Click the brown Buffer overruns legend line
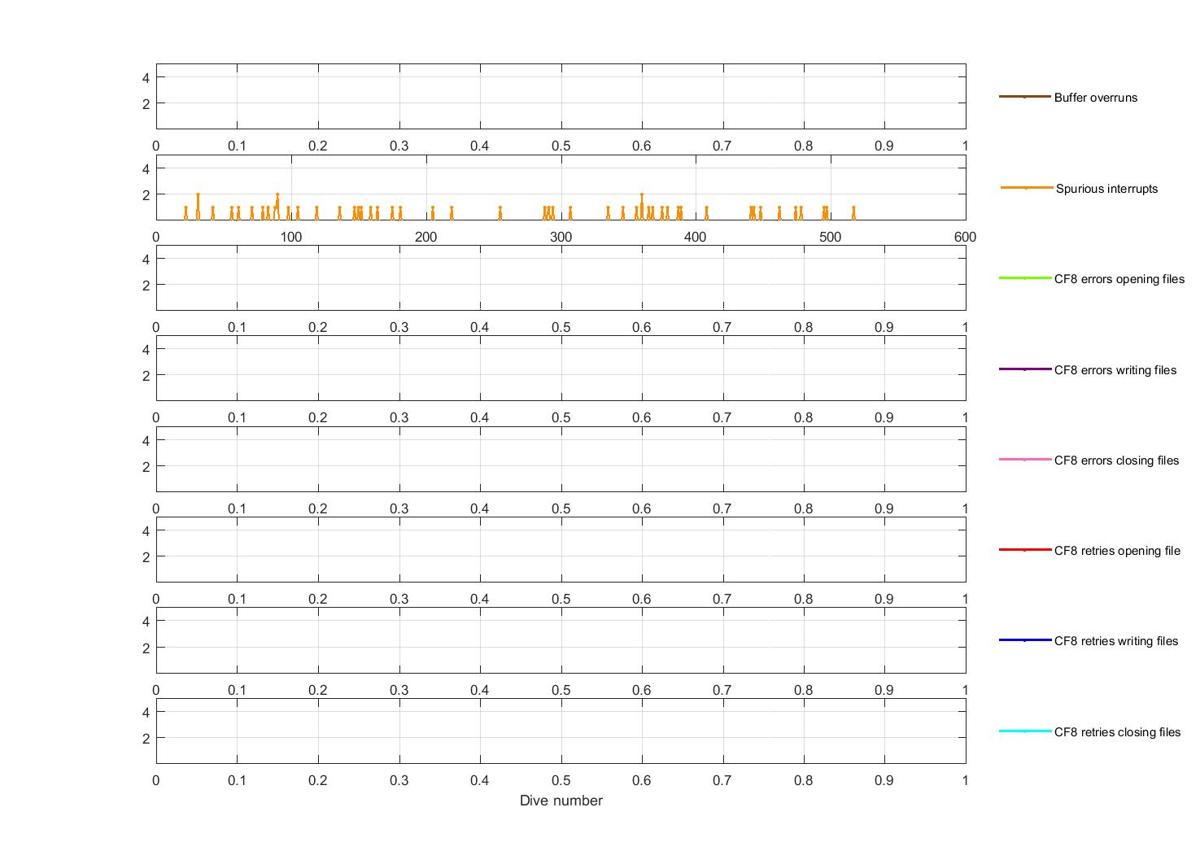Viewport: 1200px width, 859px height. (x=1025, y=97)
